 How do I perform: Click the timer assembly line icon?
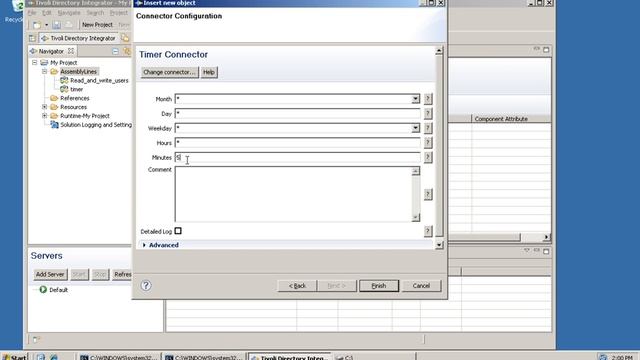64,89
